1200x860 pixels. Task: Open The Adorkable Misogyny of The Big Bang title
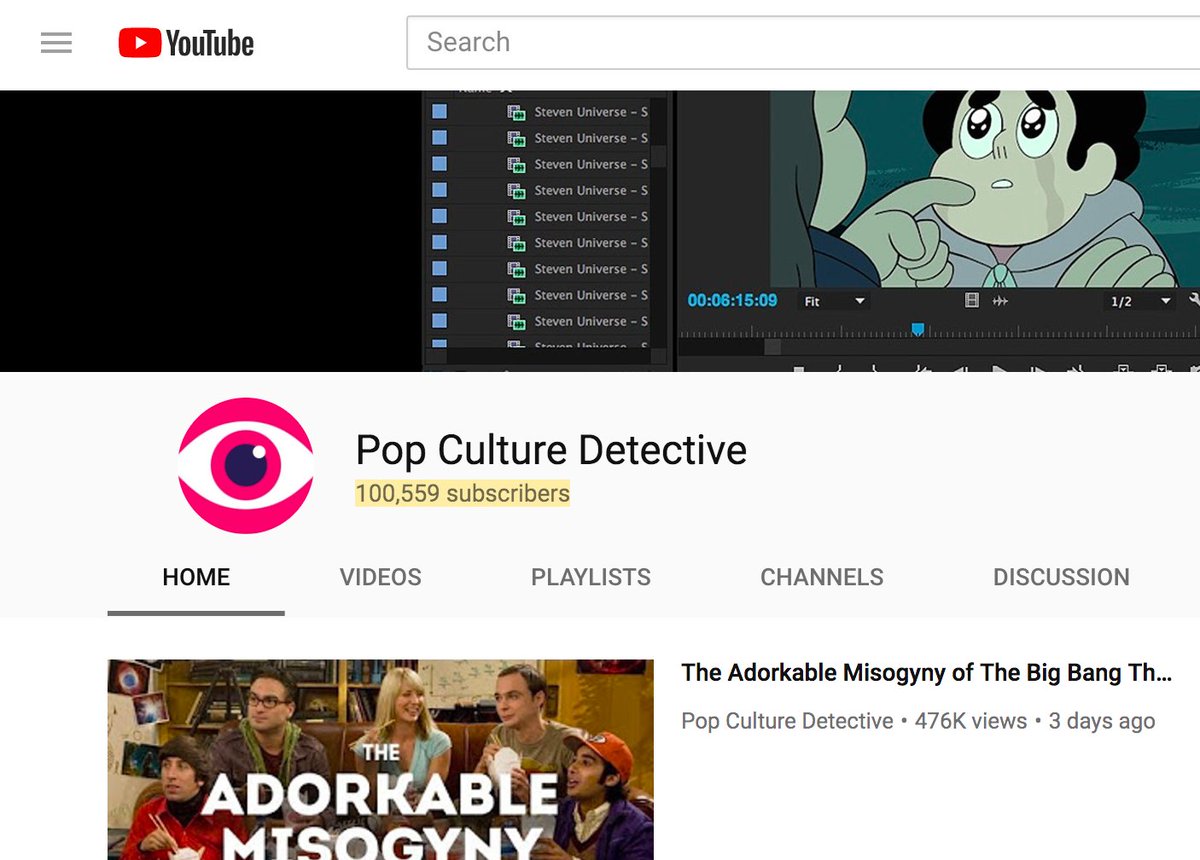[926, 673]
